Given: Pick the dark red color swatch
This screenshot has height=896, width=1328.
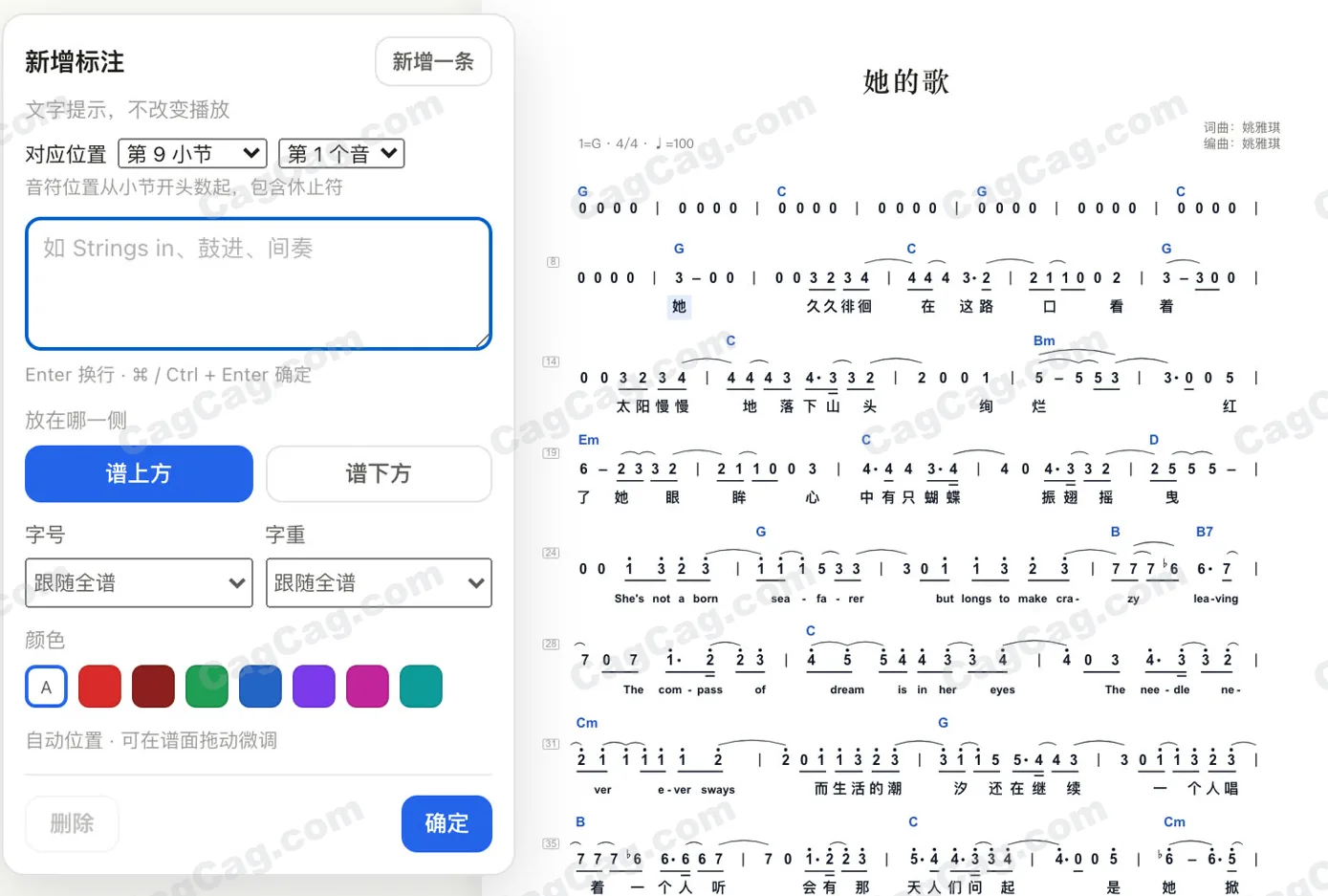Looking at the screenshot, I should [153, 687].
